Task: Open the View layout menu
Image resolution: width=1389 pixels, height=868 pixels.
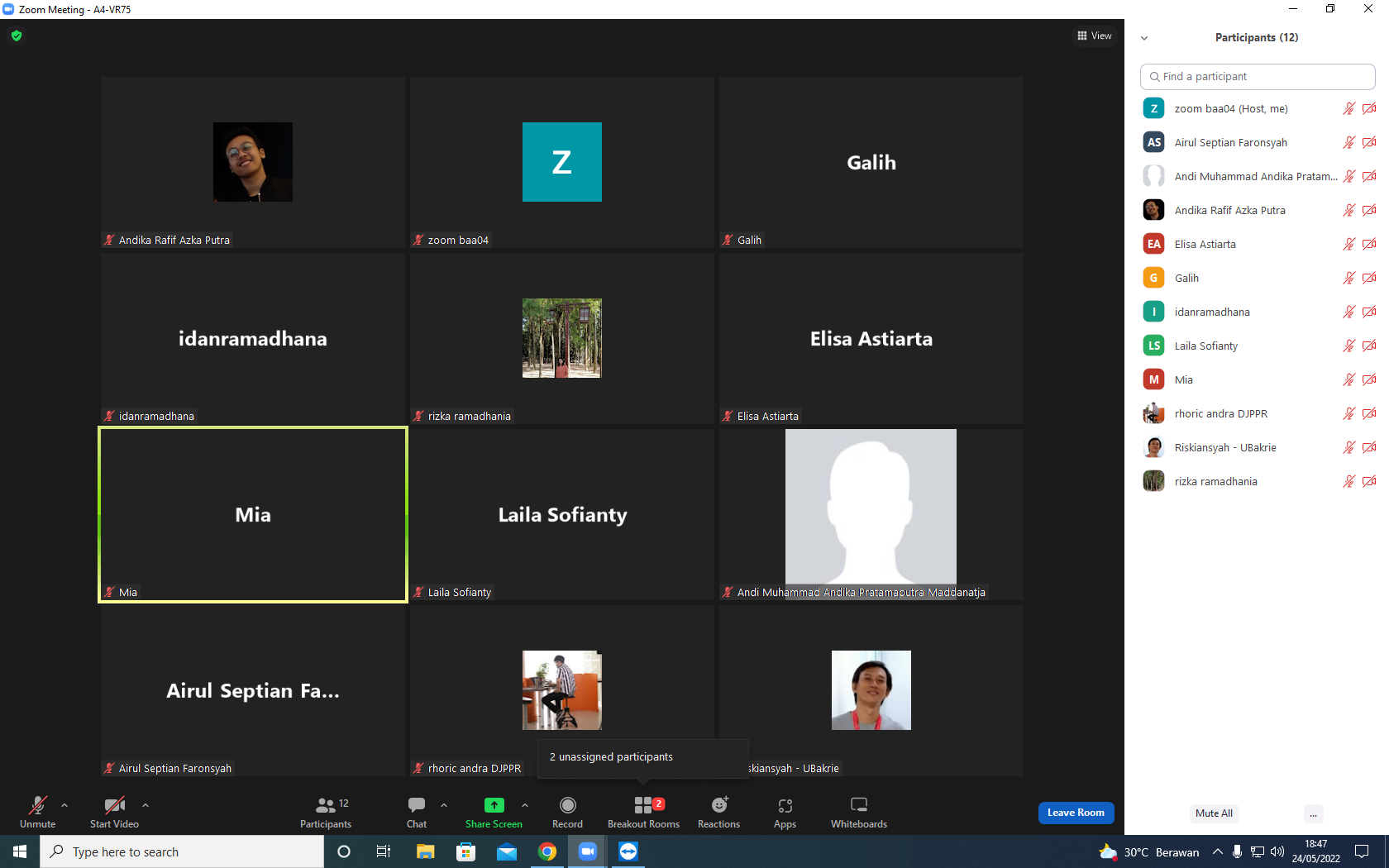Action: click(1095, 36)
